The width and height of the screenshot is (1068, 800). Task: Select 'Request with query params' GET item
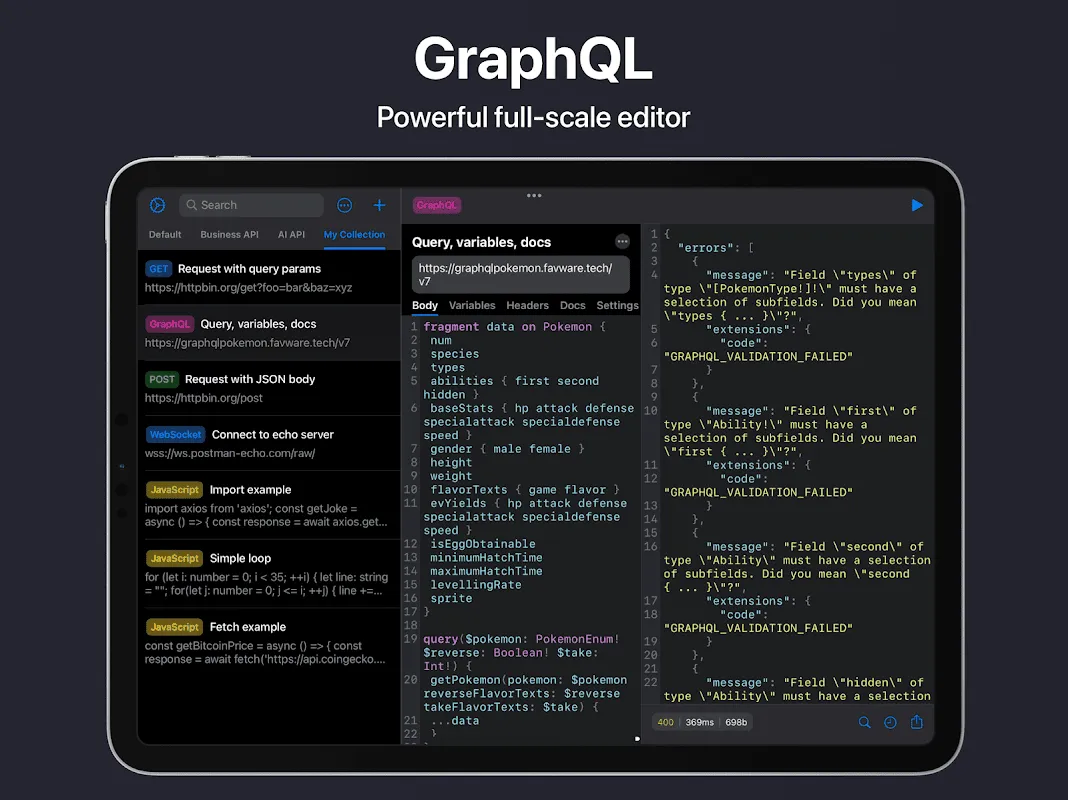(x=269, y=277)
